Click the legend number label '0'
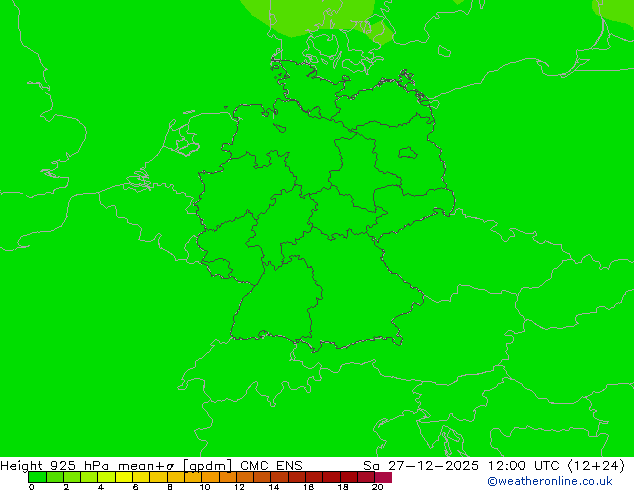The height and width of the screenshot is (490, 634). click(32, 487)
